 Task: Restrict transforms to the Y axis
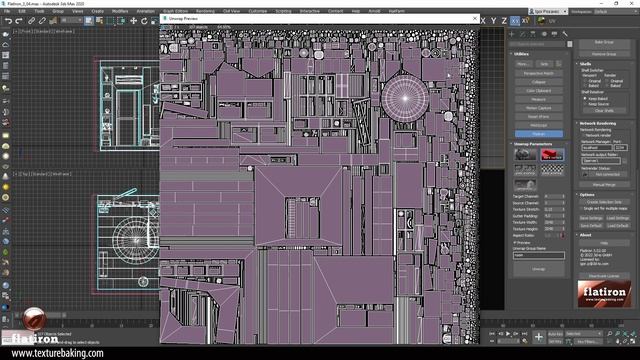point(494,20)
